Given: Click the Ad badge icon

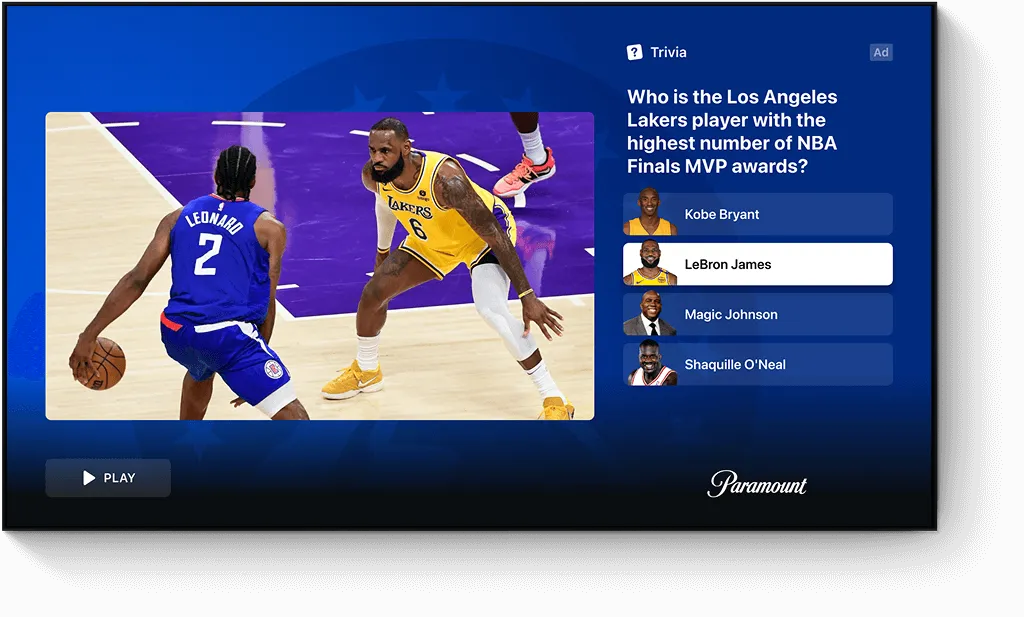Looking at the screenshot, I should pos(881,52).
